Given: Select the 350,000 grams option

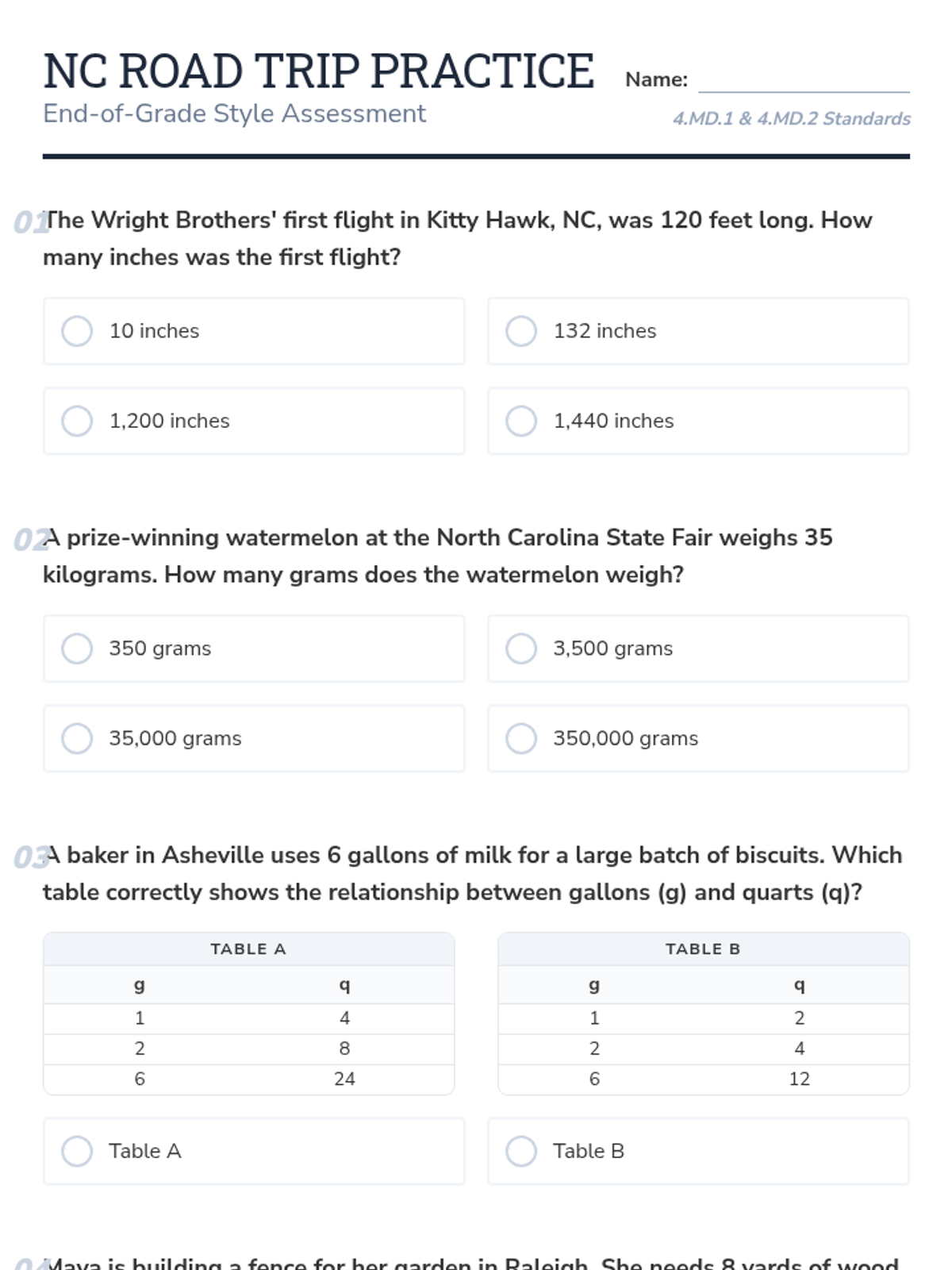Looking at the screenshot, I should [521, 738].
